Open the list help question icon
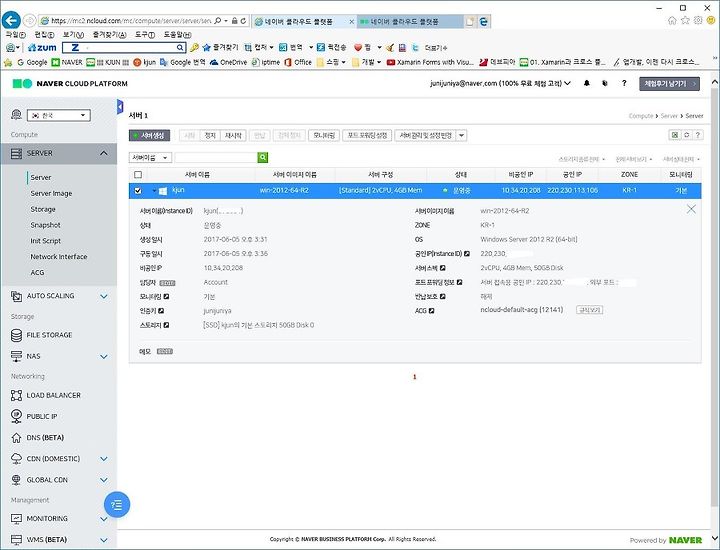Screen dimensions: 720x550 pyautogui.click(x=698, y=135)
